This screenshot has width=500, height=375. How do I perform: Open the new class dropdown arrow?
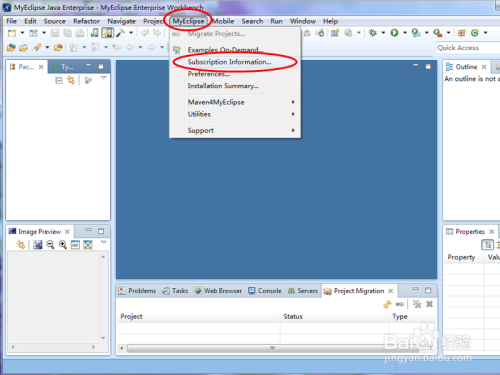[485, 33]
